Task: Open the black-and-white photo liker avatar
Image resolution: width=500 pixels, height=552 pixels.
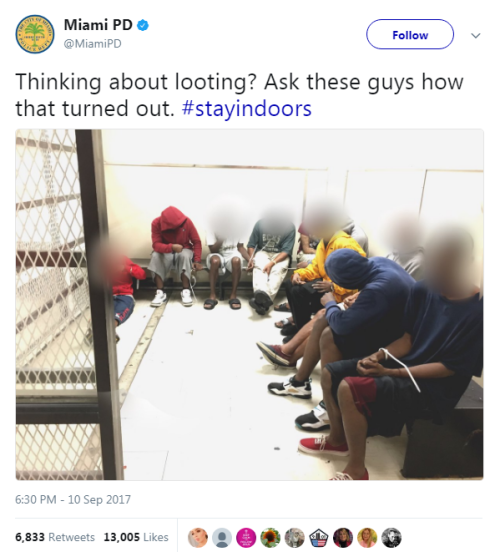Action: point(392,538)
